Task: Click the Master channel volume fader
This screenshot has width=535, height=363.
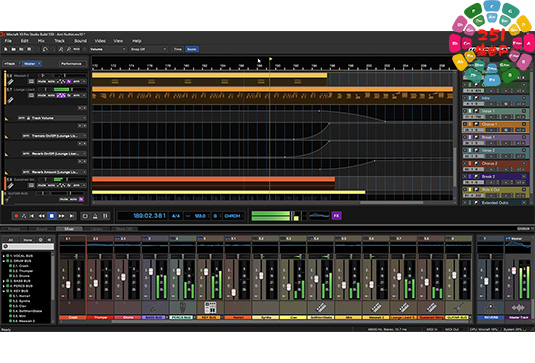Action: [514, 271]
